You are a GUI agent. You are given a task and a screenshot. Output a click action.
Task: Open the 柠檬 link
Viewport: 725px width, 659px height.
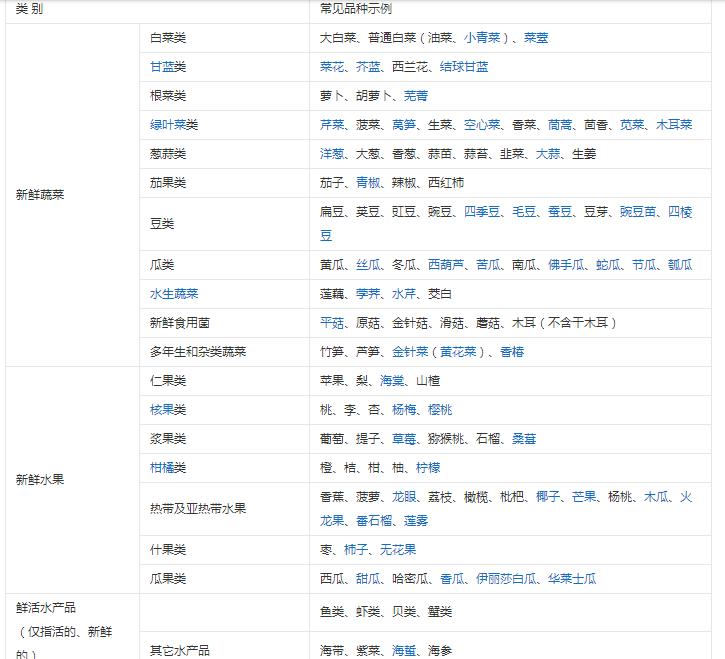coord(428,468)
